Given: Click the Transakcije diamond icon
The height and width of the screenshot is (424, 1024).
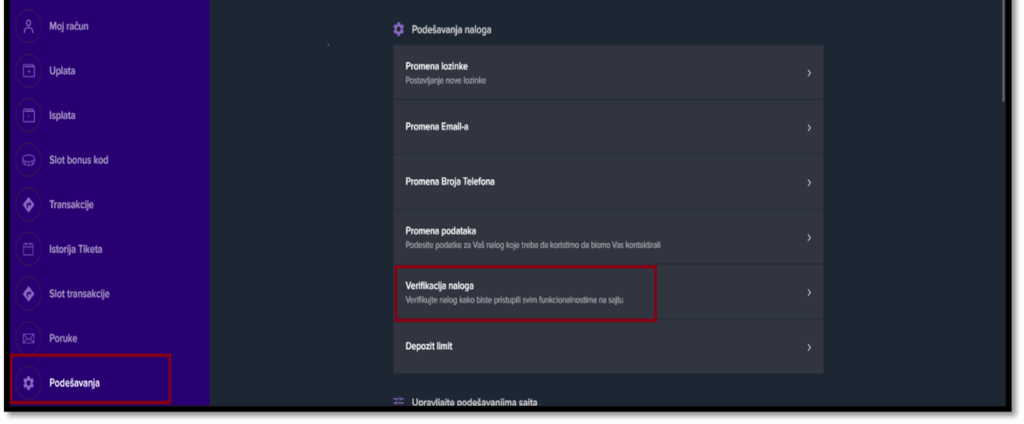Looking at the screenshot, I should (28, 204).
